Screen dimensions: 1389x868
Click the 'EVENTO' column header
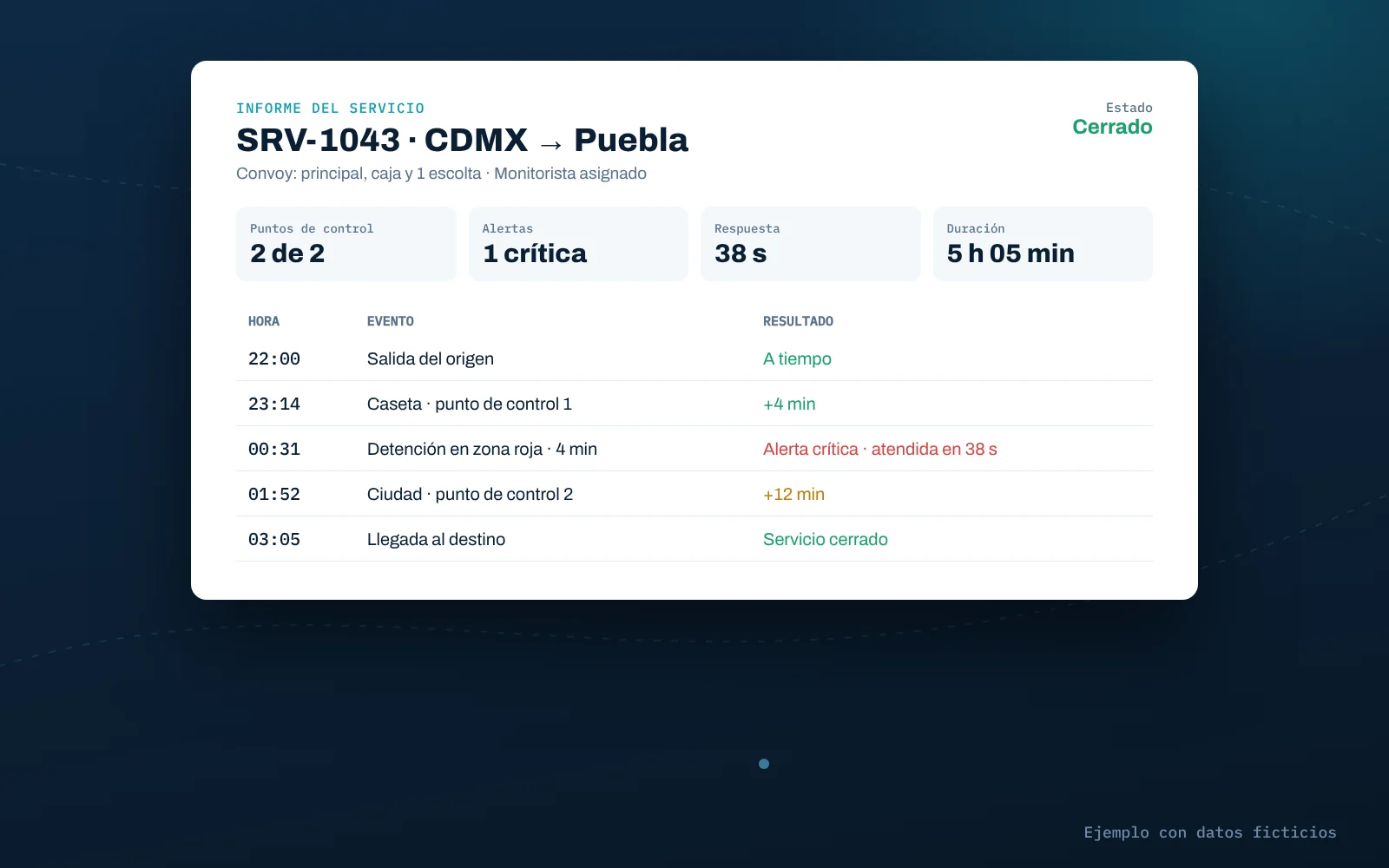click(390, 321)
